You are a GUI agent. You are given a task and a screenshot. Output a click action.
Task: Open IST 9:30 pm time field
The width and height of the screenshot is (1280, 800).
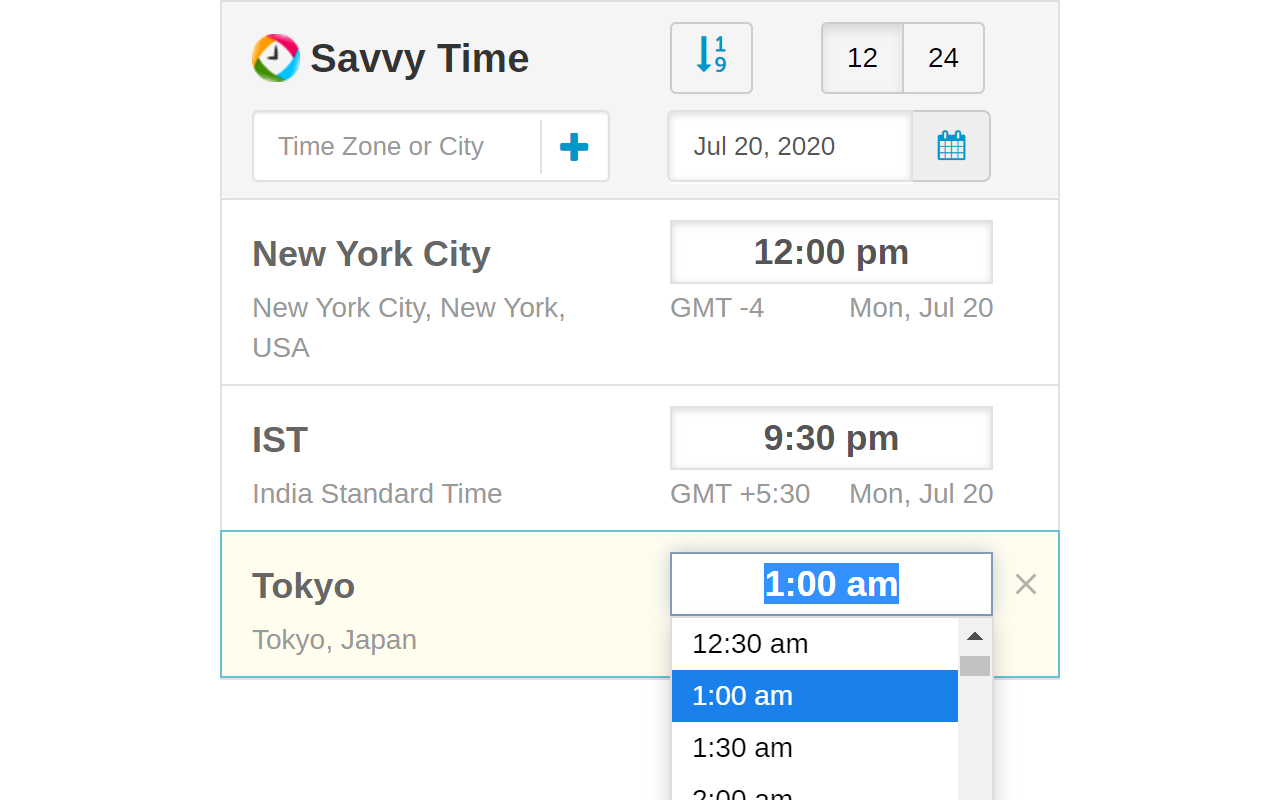pyautogui.click(x=831, y=438)
